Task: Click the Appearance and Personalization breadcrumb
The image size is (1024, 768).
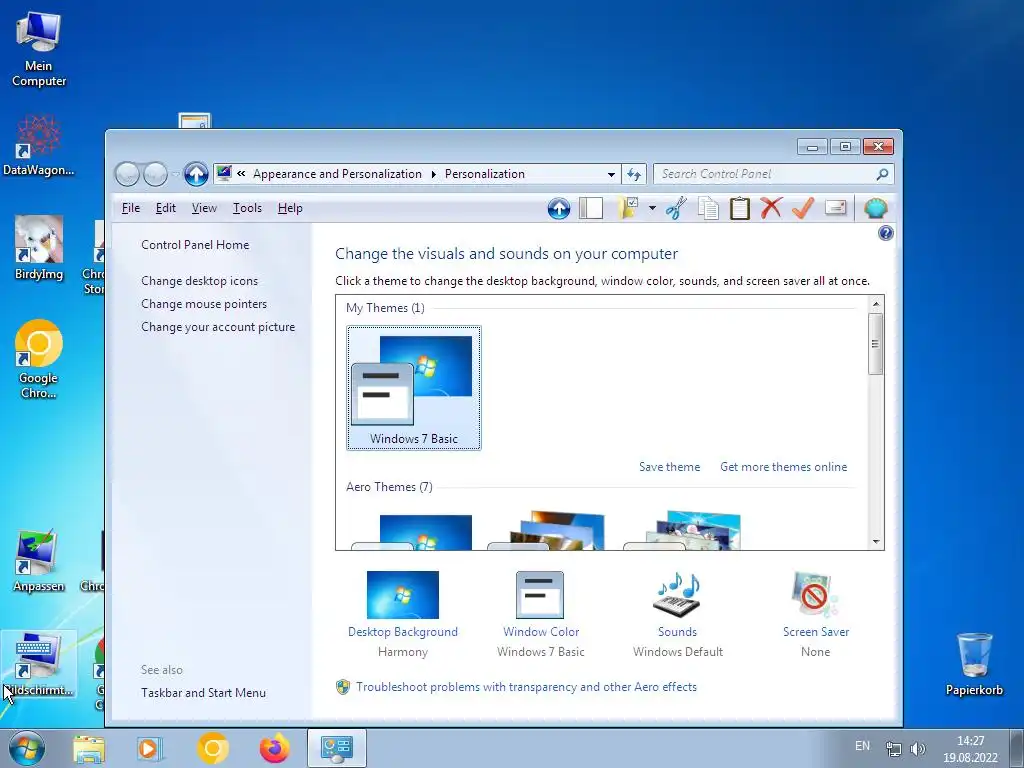Action: (x=337, y=174)
